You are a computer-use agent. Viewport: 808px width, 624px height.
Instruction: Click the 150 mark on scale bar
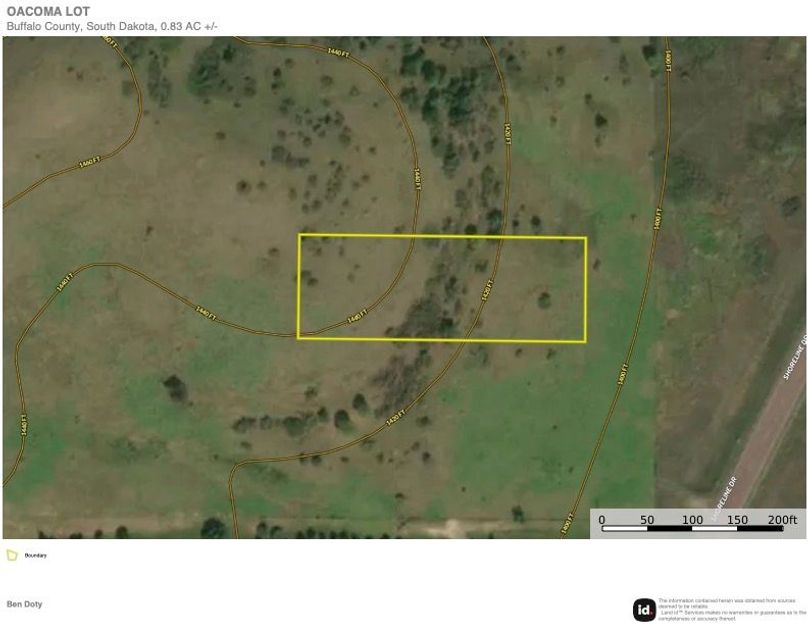pos(737,519)
